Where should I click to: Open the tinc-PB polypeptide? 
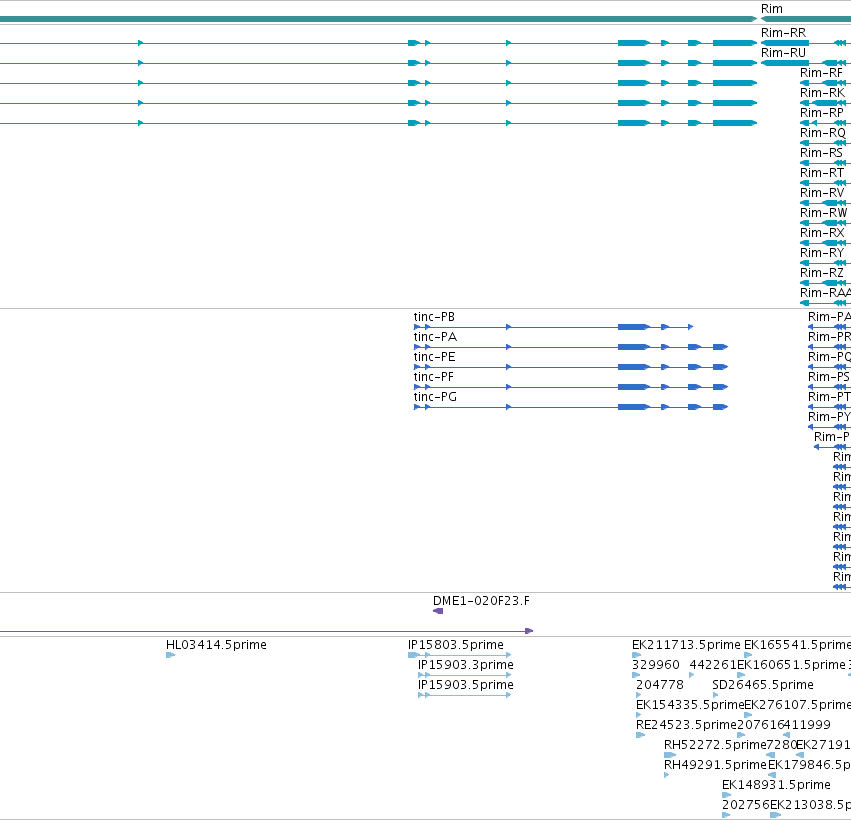(434, 317)
